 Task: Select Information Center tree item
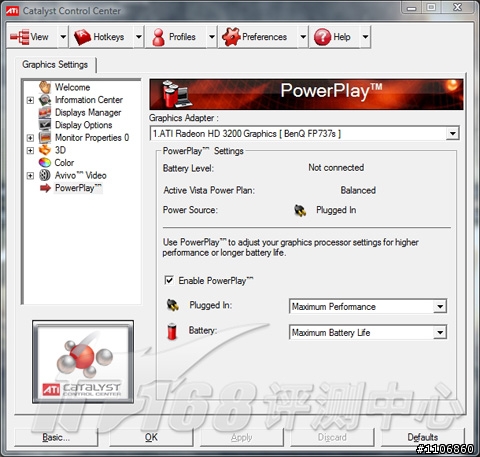click(89, 100)
